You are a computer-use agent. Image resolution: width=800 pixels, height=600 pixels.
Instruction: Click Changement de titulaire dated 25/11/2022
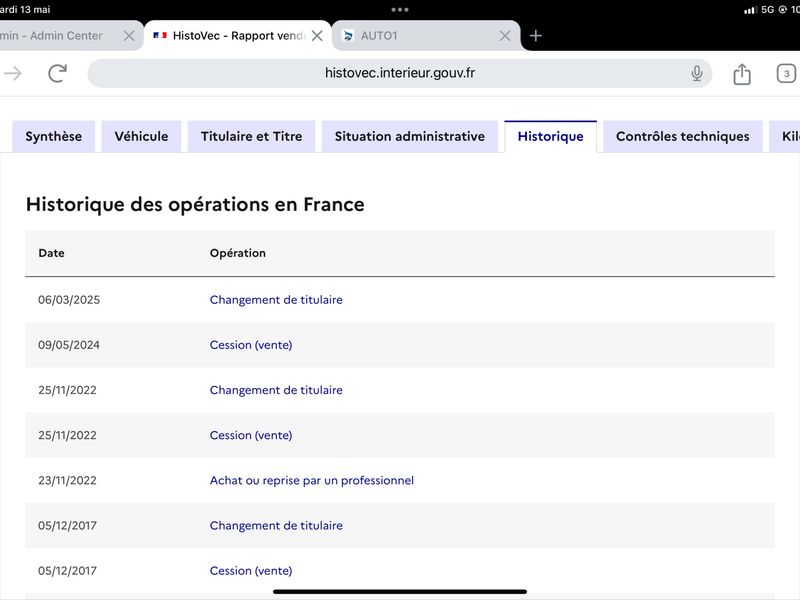tap(276, 390)
